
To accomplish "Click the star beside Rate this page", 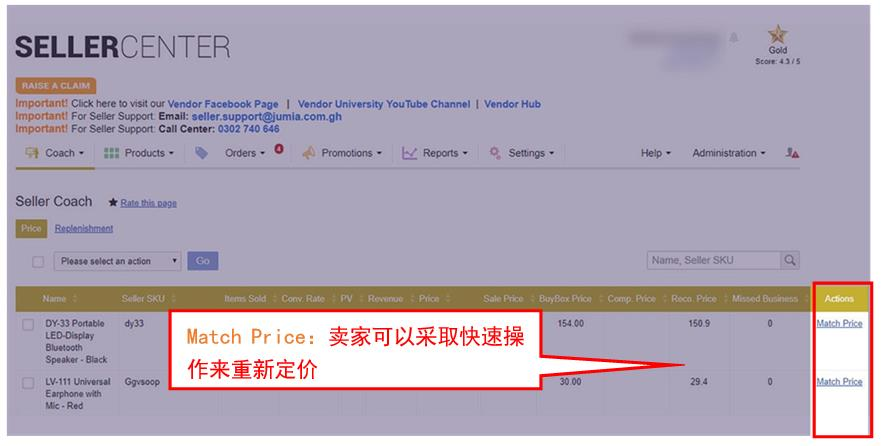I will [x=113, y=203].
